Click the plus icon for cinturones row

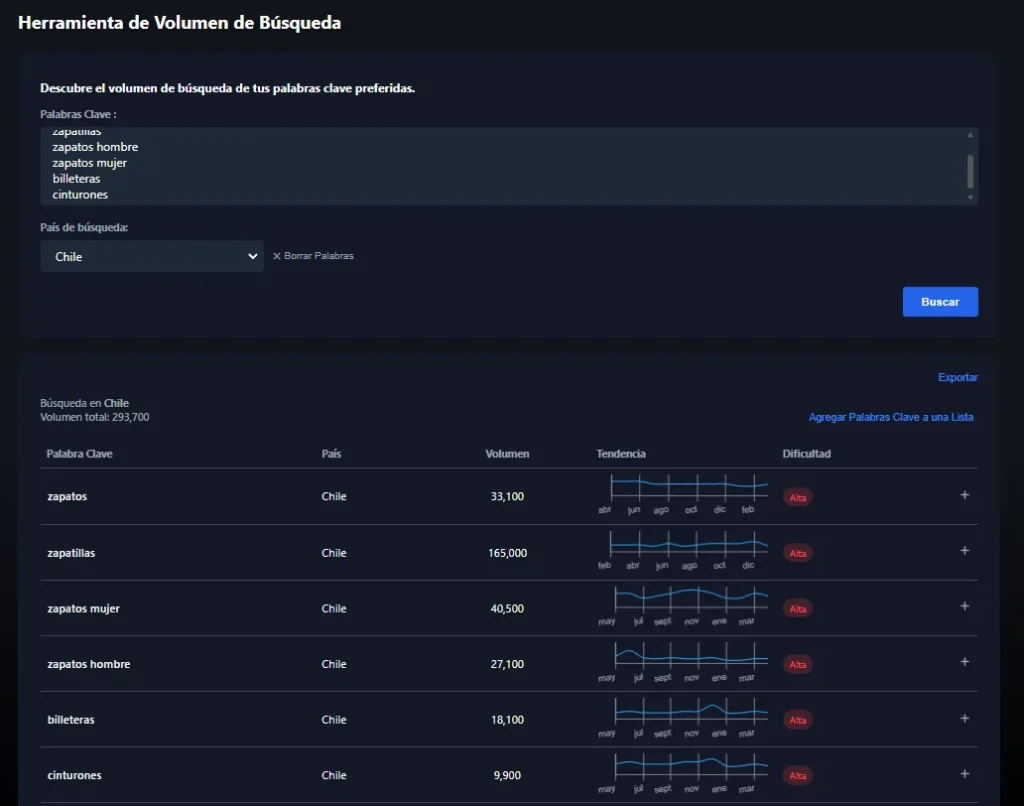point(964,774)
